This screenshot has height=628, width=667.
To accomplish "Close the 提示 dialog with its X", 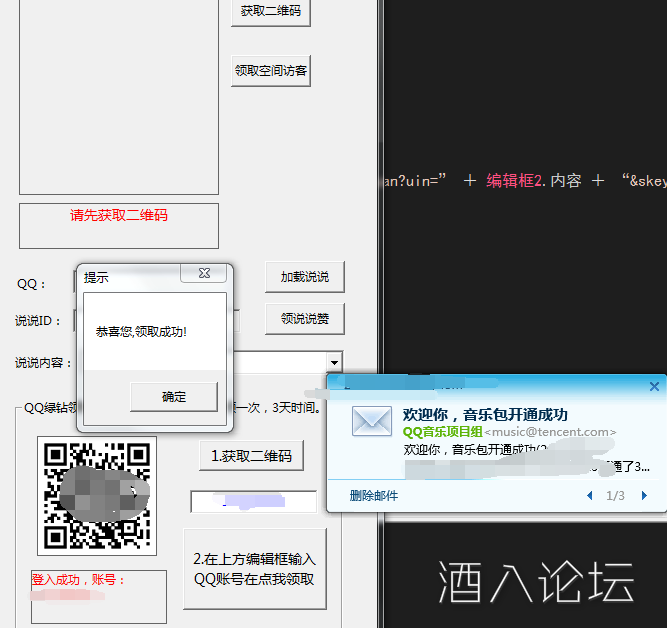I will (x=204, y=273).
